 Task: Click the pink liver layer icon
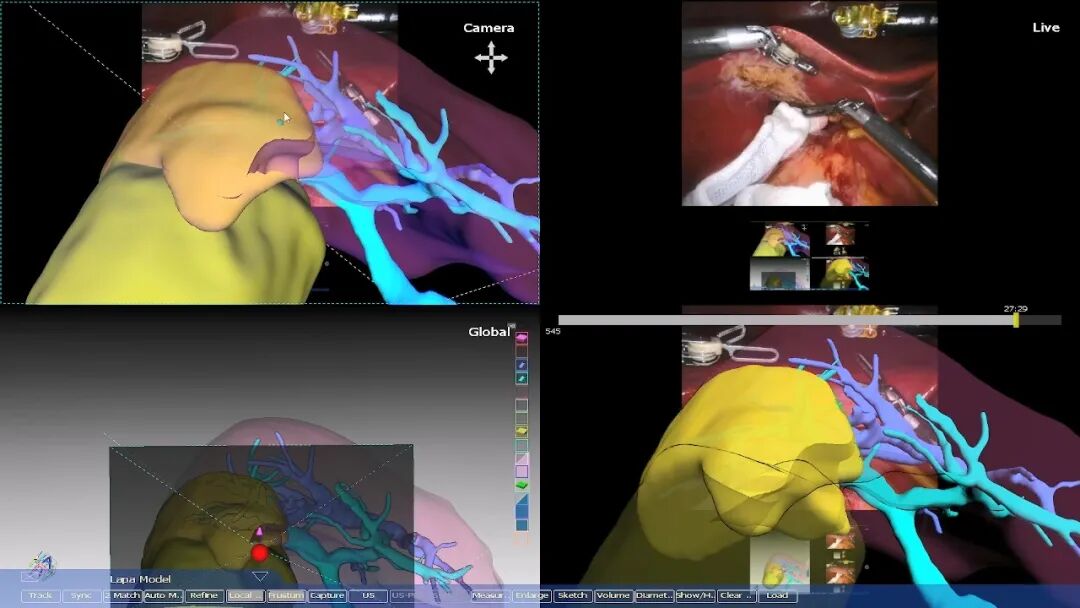pyautogui.click(x=521, y=340)
